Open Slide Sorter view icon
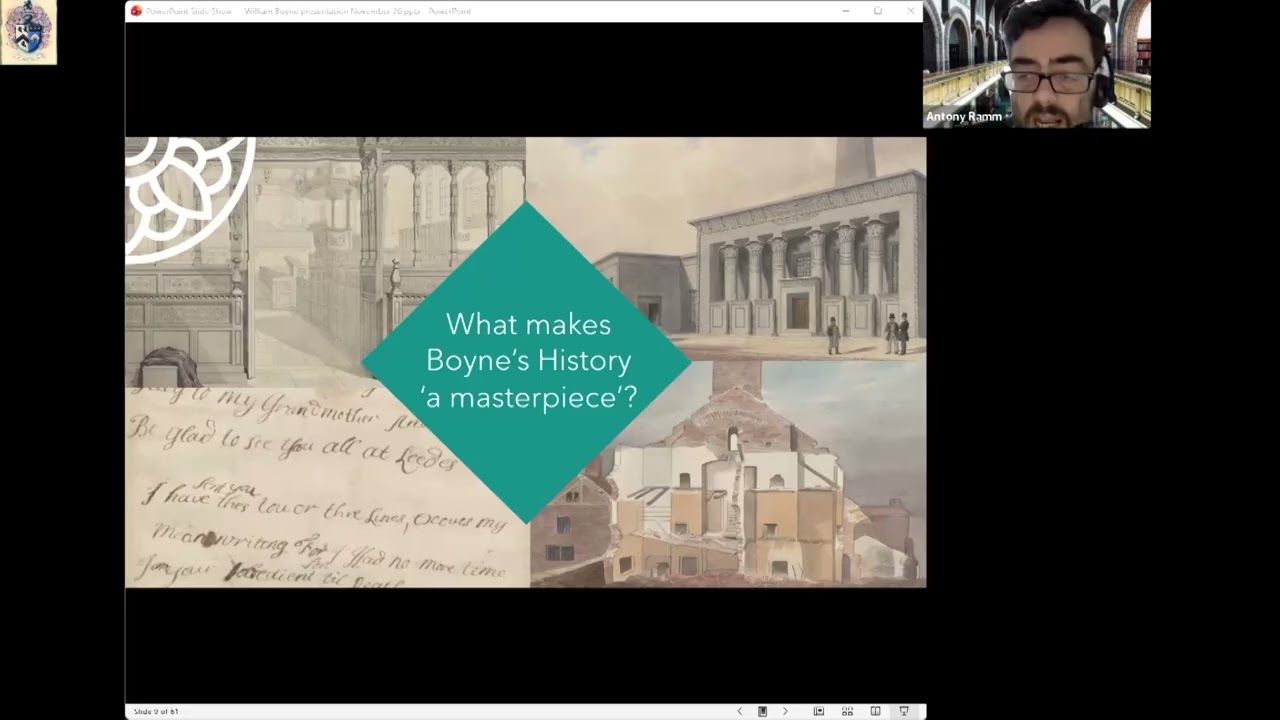 tap(847, 711)
